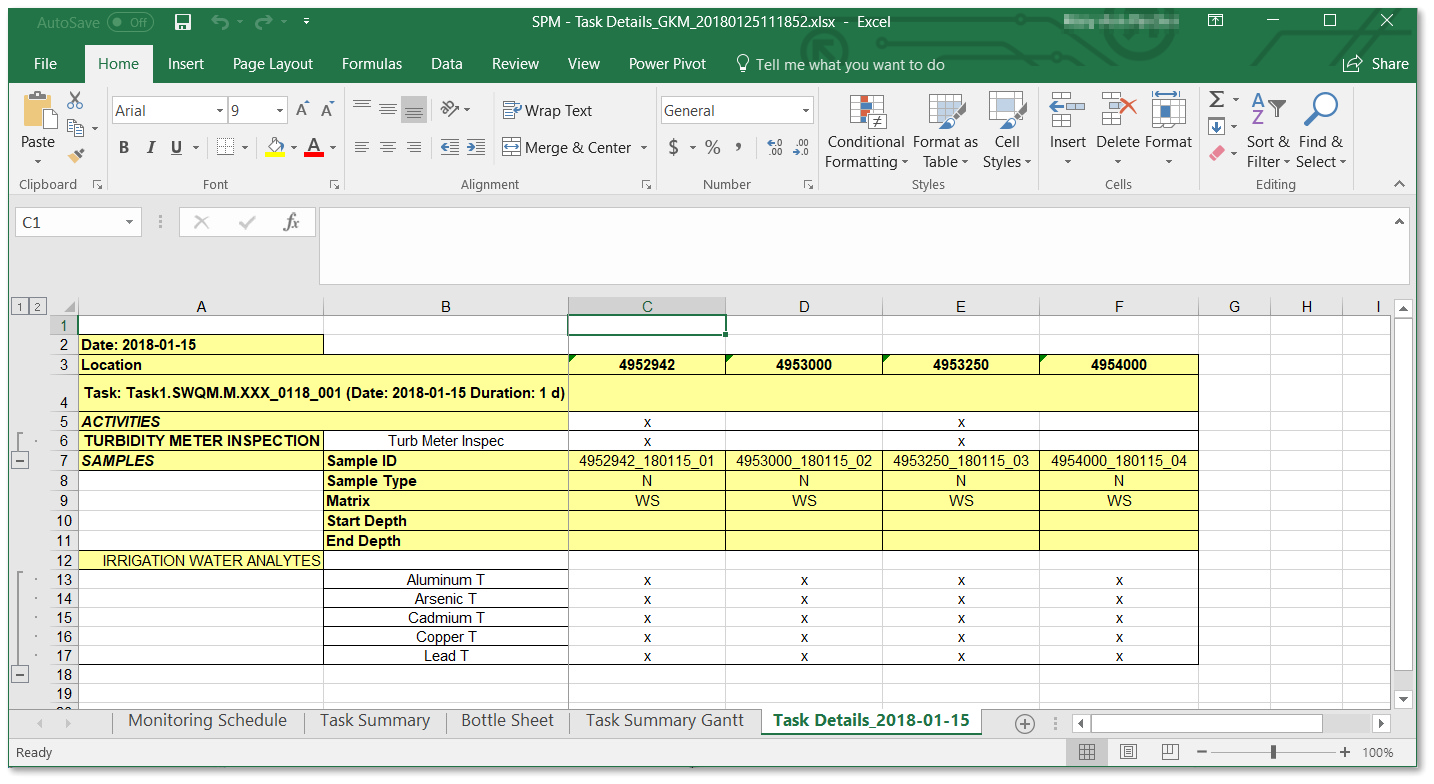Open the borders button
1434x784 pixels.
click(226, 148)
